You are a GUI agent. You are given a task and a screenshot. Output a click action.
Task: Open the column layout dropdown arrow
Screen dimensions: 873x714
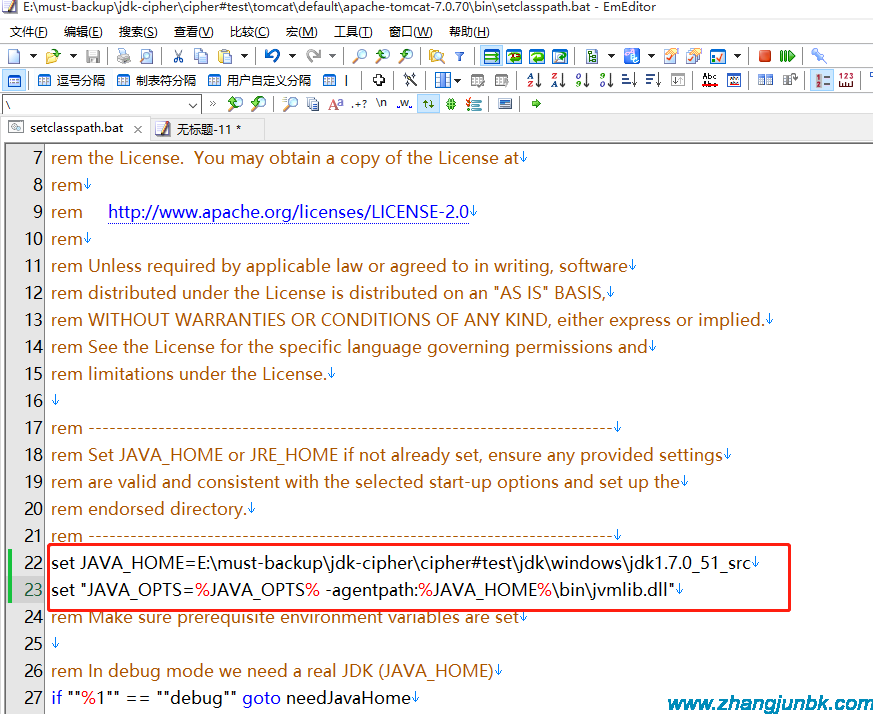pyautogui.click(x=458, y=81)
